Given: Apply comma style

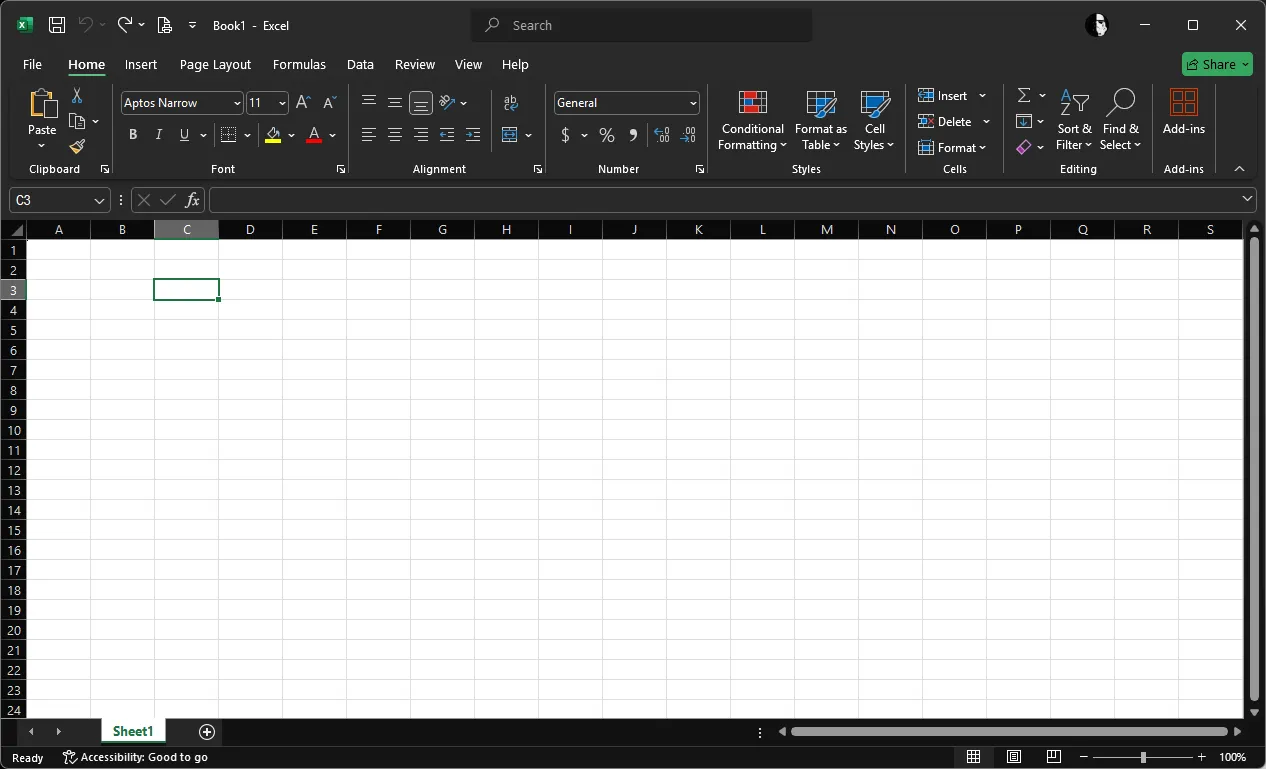Looking at the screenshot, I should pos(633,135).
